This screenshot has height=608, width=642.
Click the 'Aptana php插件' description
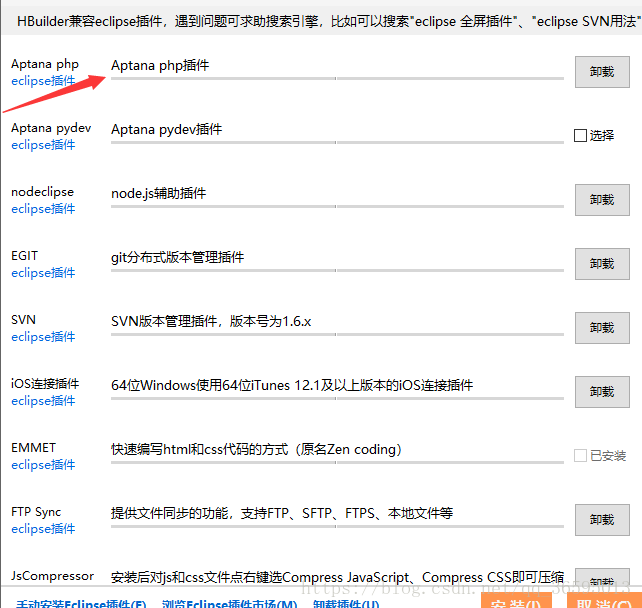click(x=160, y=66)
